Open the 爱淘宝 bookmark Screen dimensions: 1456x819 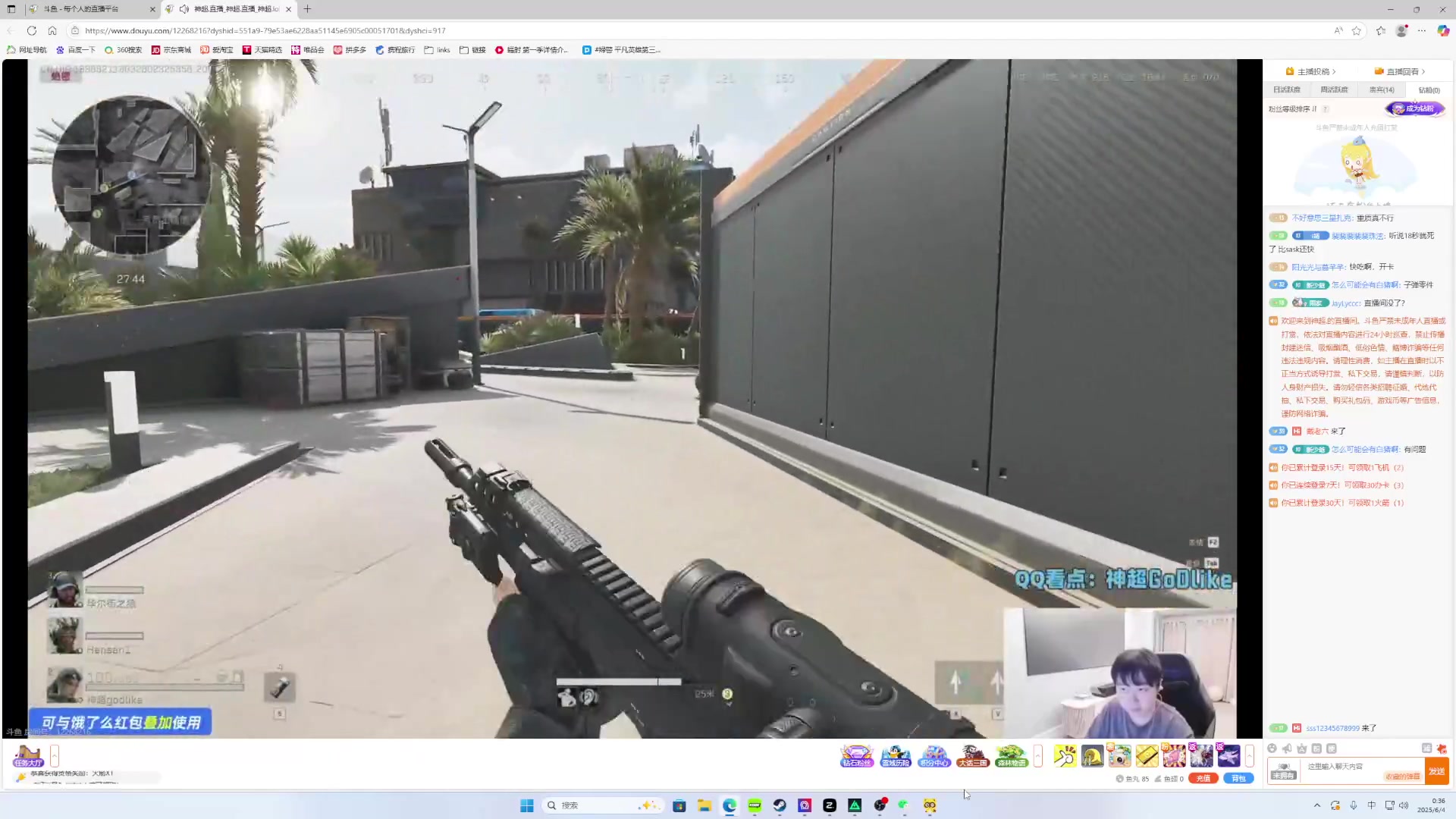pyautogui.click(x=217, y=50)
